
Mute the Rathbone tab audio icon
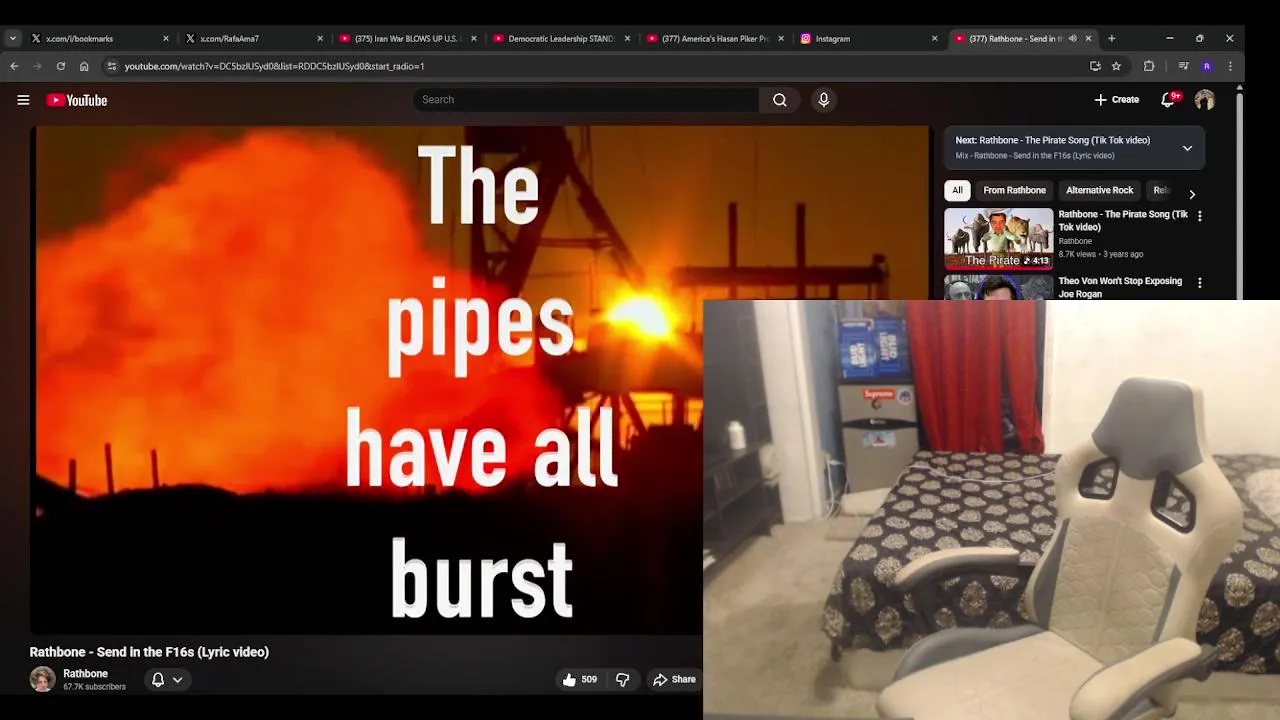pos(1072,39)
